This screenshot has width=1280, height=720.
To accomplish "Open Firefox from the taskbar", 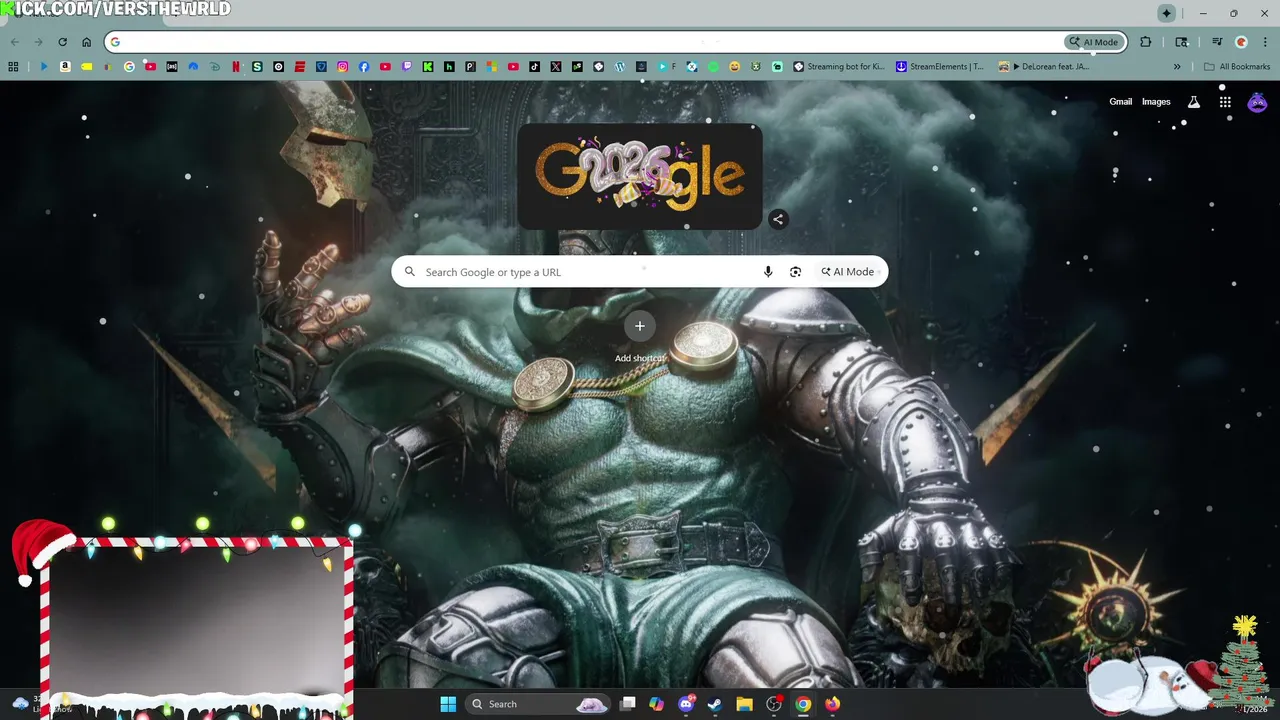I will coord(832,704).
